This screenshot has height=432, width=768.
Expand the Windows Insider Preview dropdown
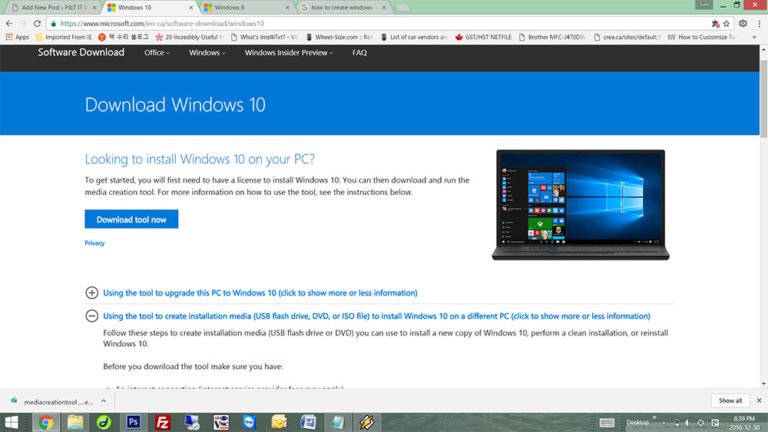(289, 53)
